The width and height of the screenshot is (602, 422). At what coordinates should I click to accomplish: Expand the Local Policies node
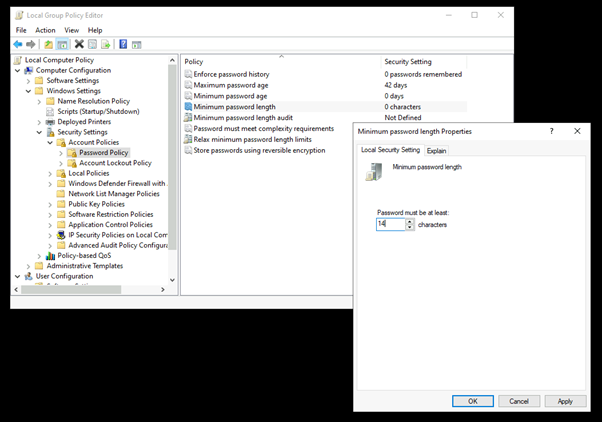tap(50, 174)
